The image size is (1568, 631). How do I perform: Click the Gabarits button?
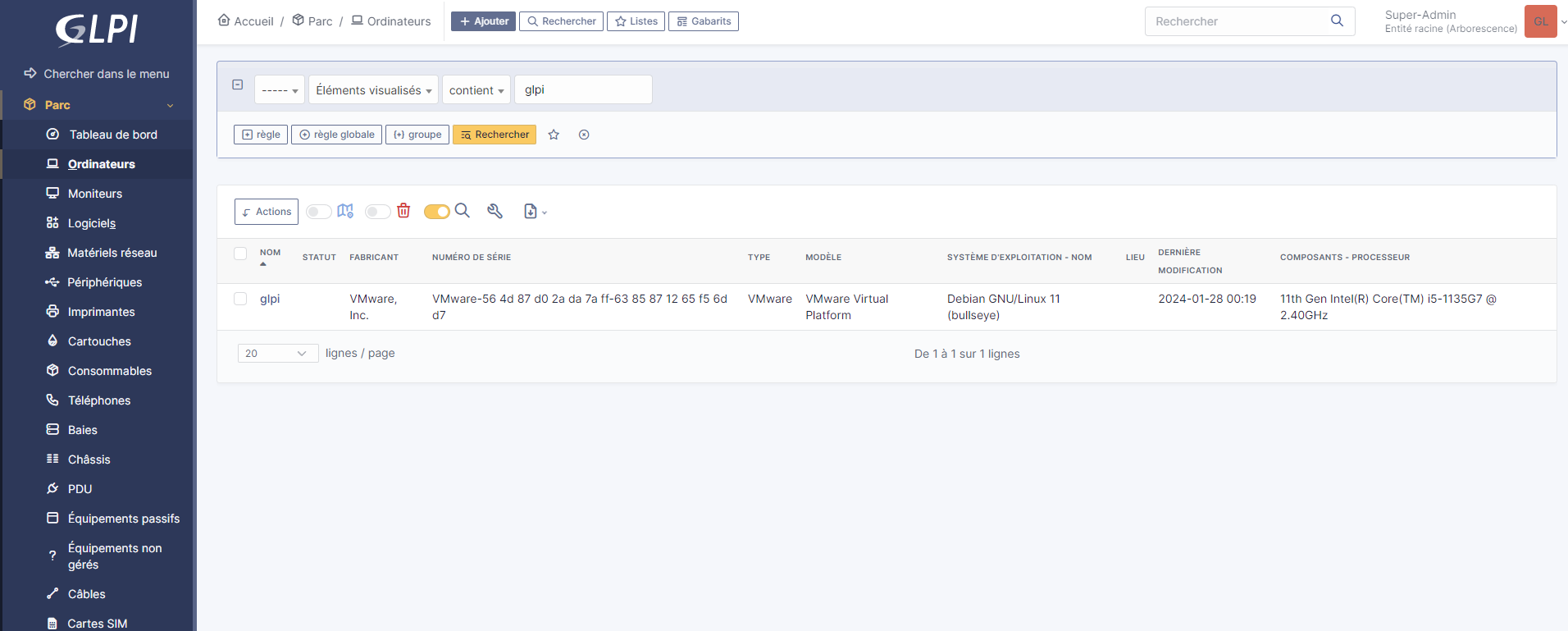point(704,21)
